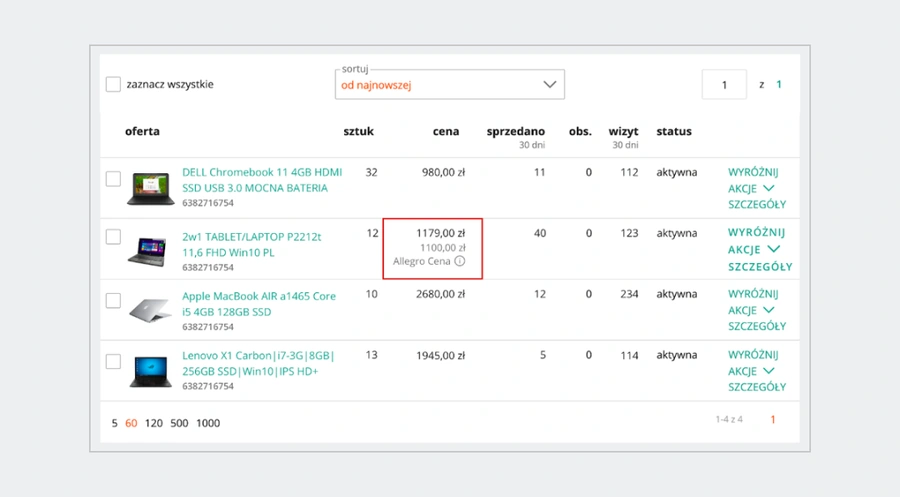The width and height of the screenshot is (900, 497).
Task: Open the 2w1 Tablet/Laptop product image
Action: (x=148, y=251)
